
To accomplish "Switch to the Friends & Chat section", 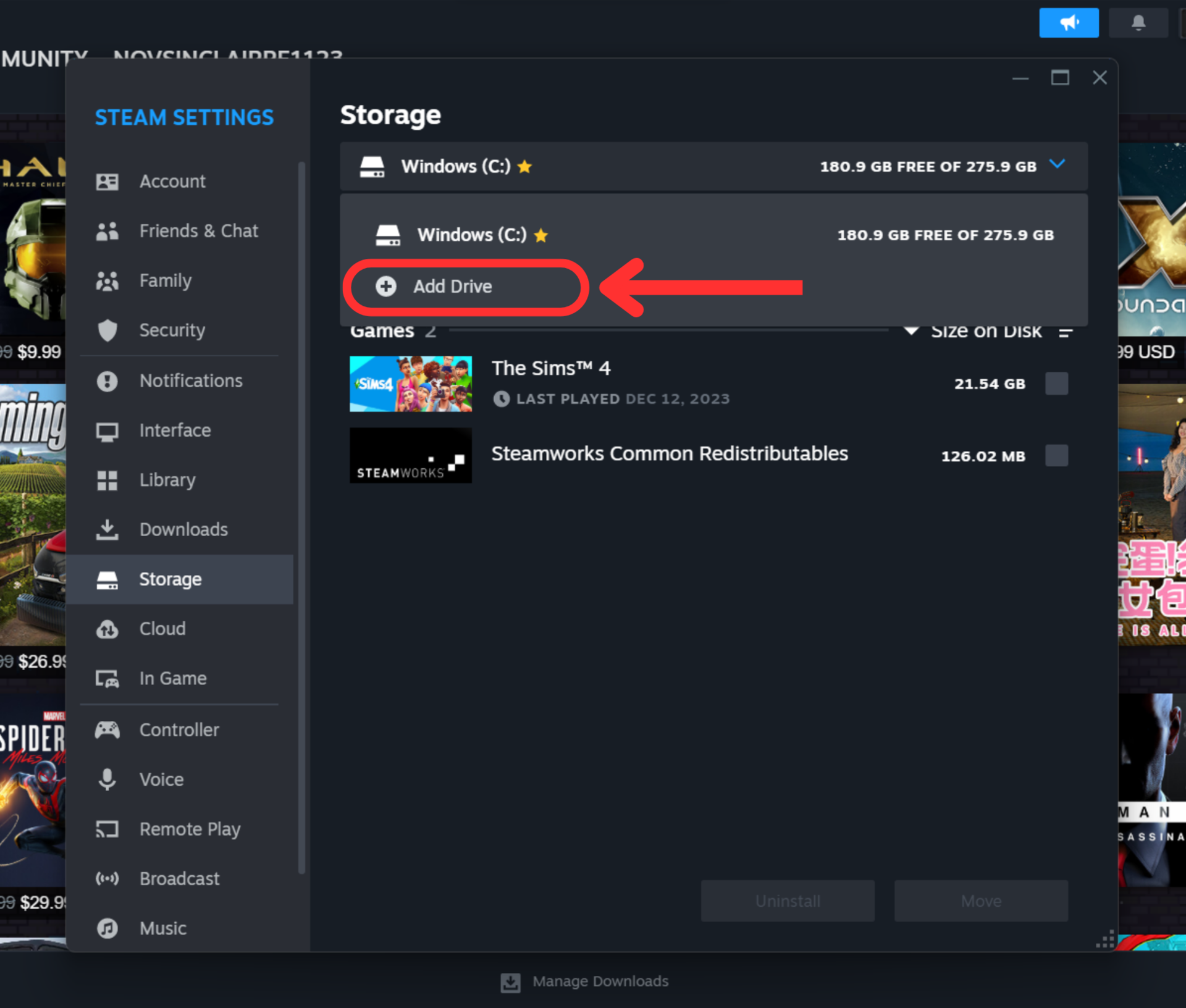I will [198, 231].
